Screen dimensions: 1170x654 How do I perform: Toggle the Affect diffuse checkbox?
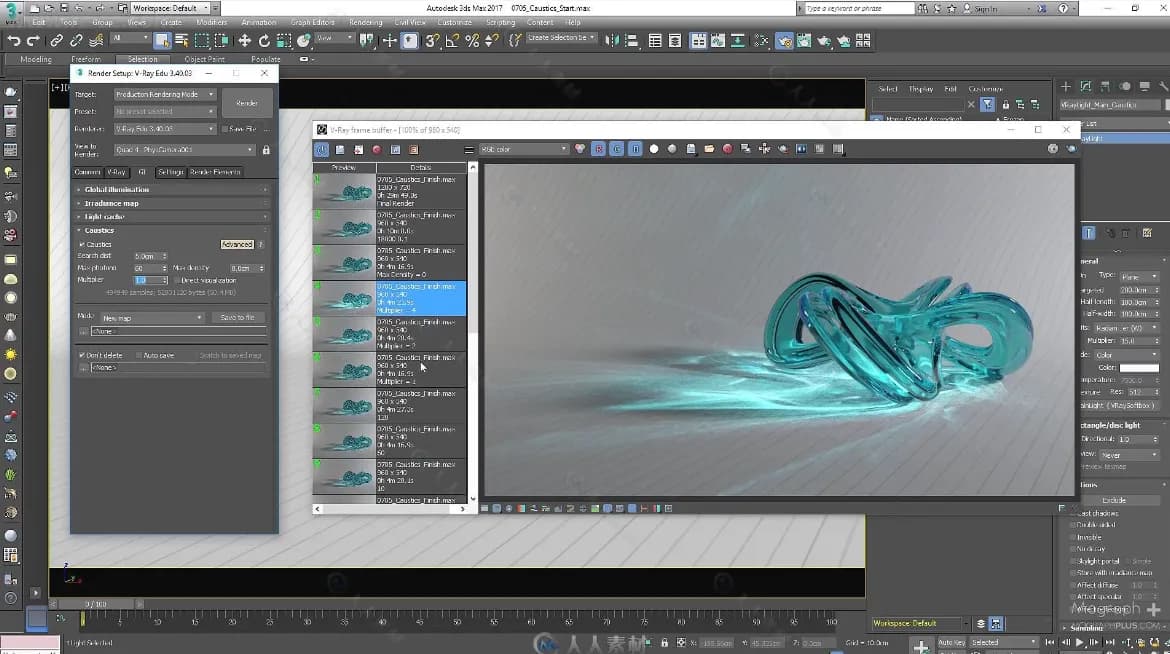[x=1073, y=585]
